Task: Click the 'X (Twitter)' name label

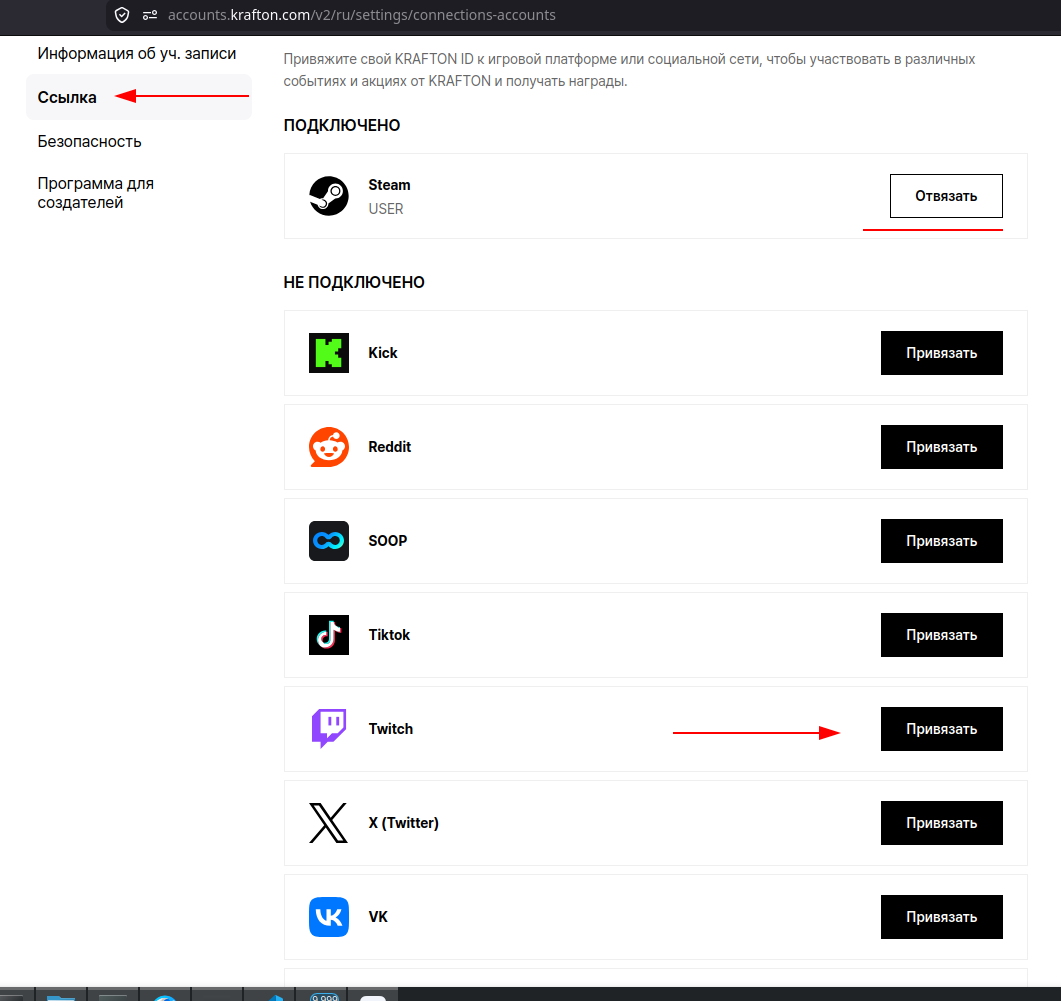Action: point(403,823)
